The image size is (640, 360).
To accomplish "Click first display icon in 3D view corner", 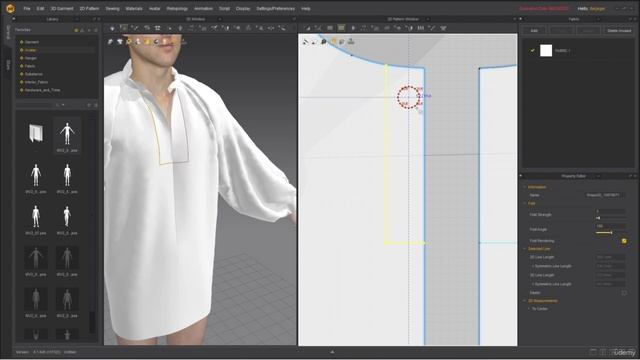I will coord(111,42).
